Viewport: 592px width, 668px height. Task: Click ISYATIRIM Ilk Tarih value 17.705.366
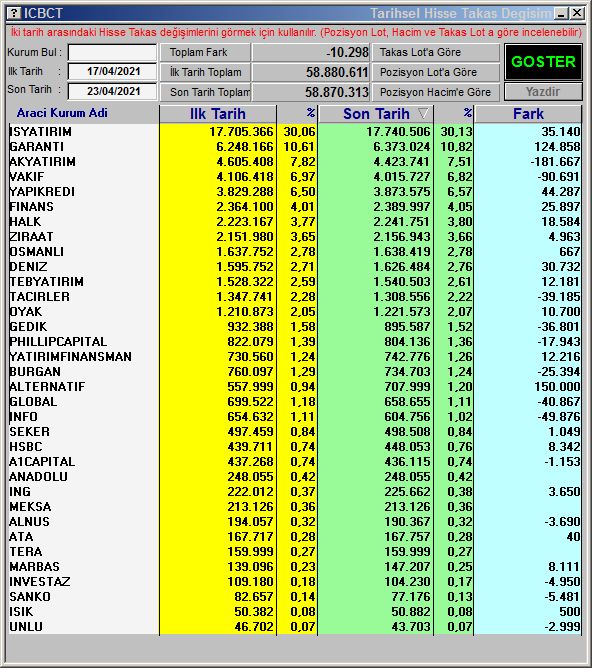241,132
